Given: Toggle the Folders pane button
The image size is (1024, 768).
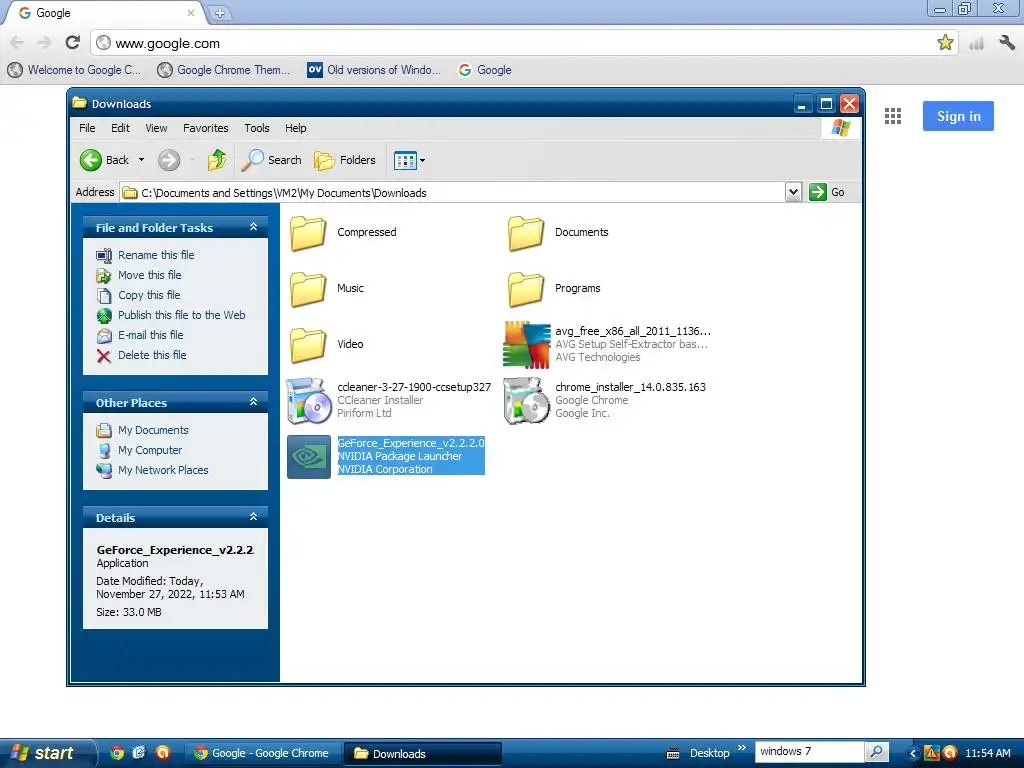Looking at the screenshot, I should (x=345, y=160).
